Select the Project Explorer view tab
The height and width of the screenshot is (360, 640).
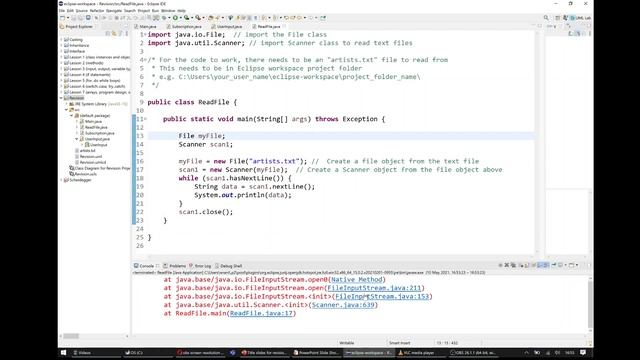(77, 27)
